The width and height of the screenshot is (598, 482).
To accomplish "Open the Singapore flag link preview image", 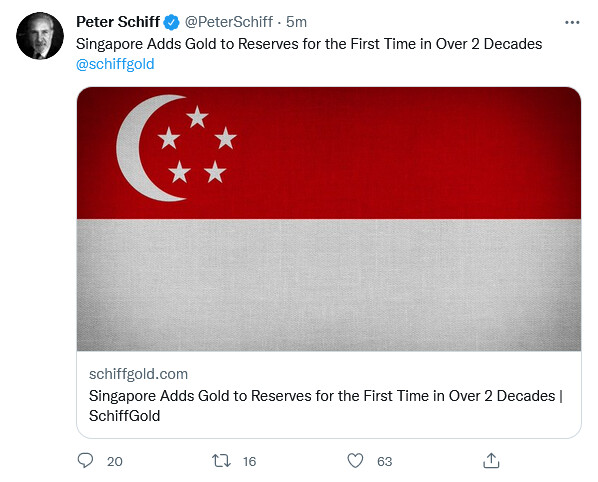I will click(x=329, y=219).
